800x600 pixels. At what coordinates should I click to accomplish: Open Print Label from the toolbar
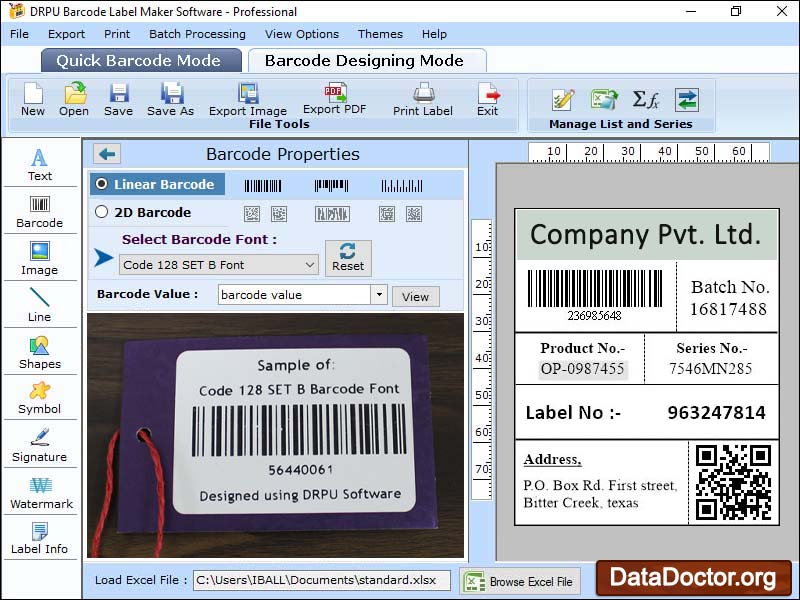click(x=422, y=100)
